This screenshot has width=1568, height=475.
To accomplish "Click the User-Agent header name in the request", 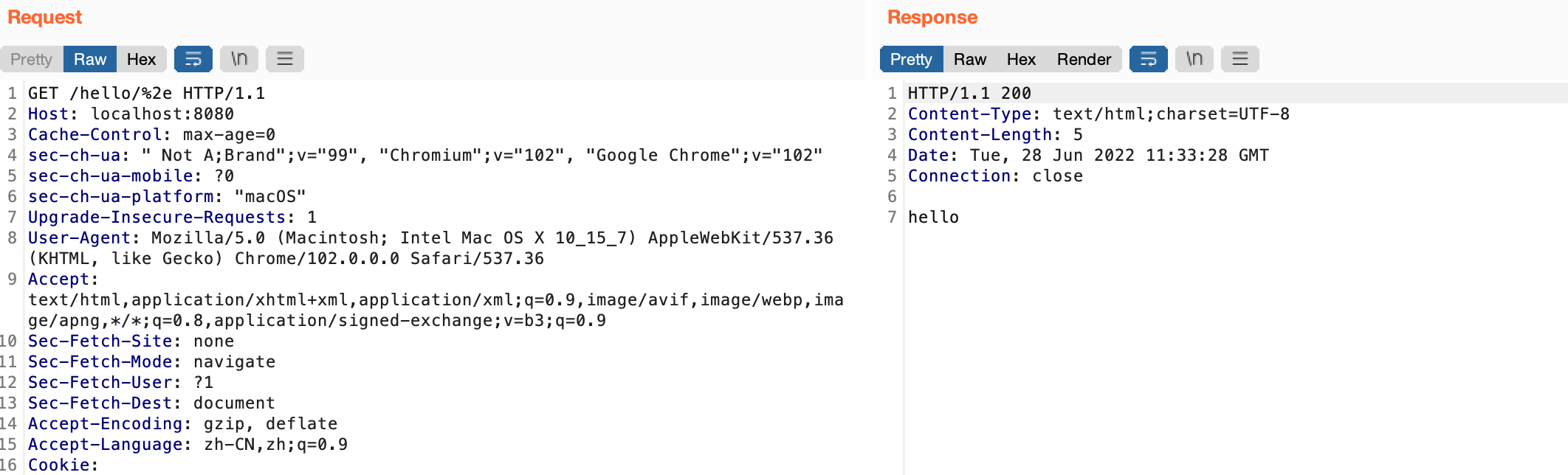I will pos(79,238).
